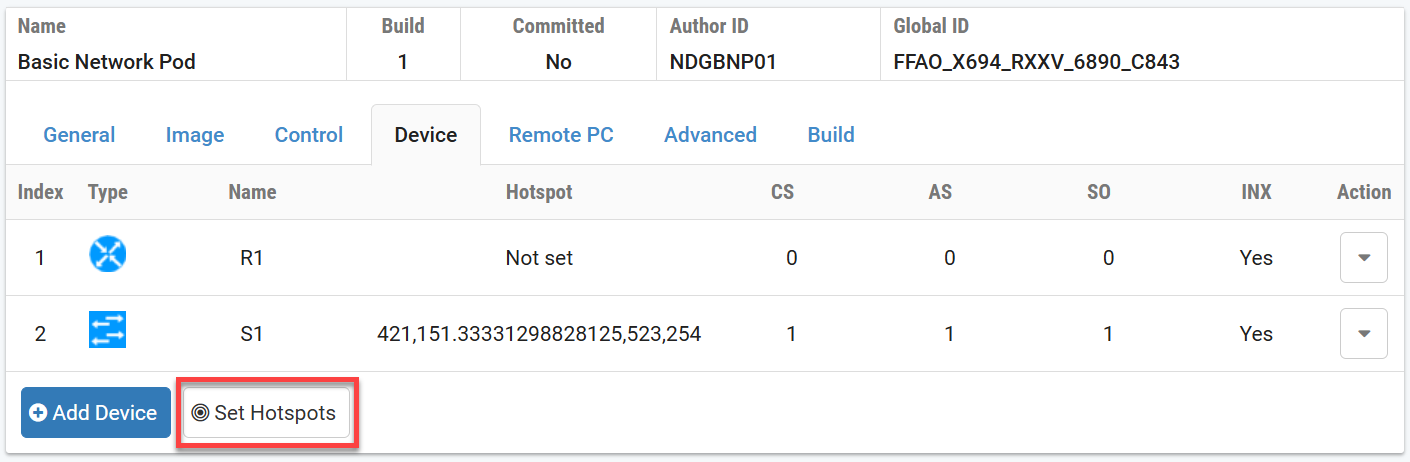
Task: Click the S1 hotspot coordinates value
Action: point(539,334)
